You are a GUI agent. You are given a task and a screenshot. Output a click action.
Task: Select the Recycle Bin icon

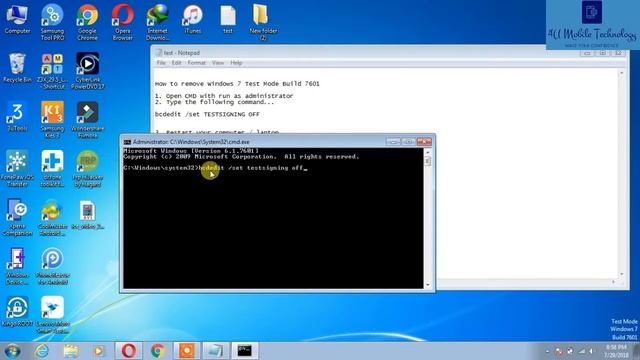point(17,68)
